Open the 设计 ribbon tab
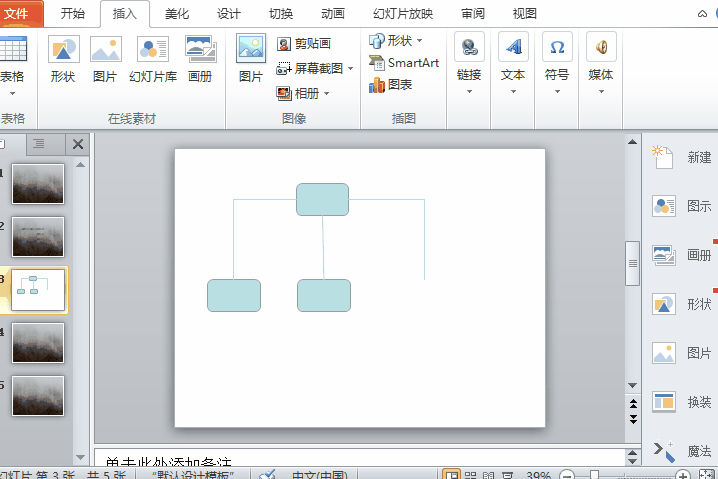This screenshot has height=479, width=718. pos(228,14)
